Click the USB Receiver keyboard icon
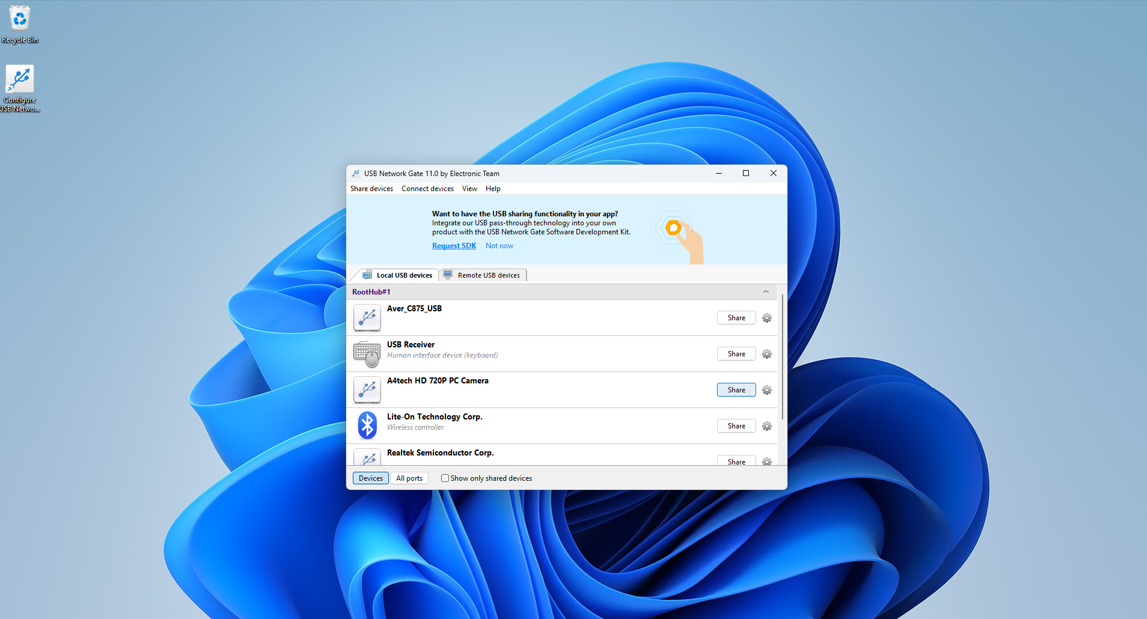1147x619 pixels. tap(366, 353)
